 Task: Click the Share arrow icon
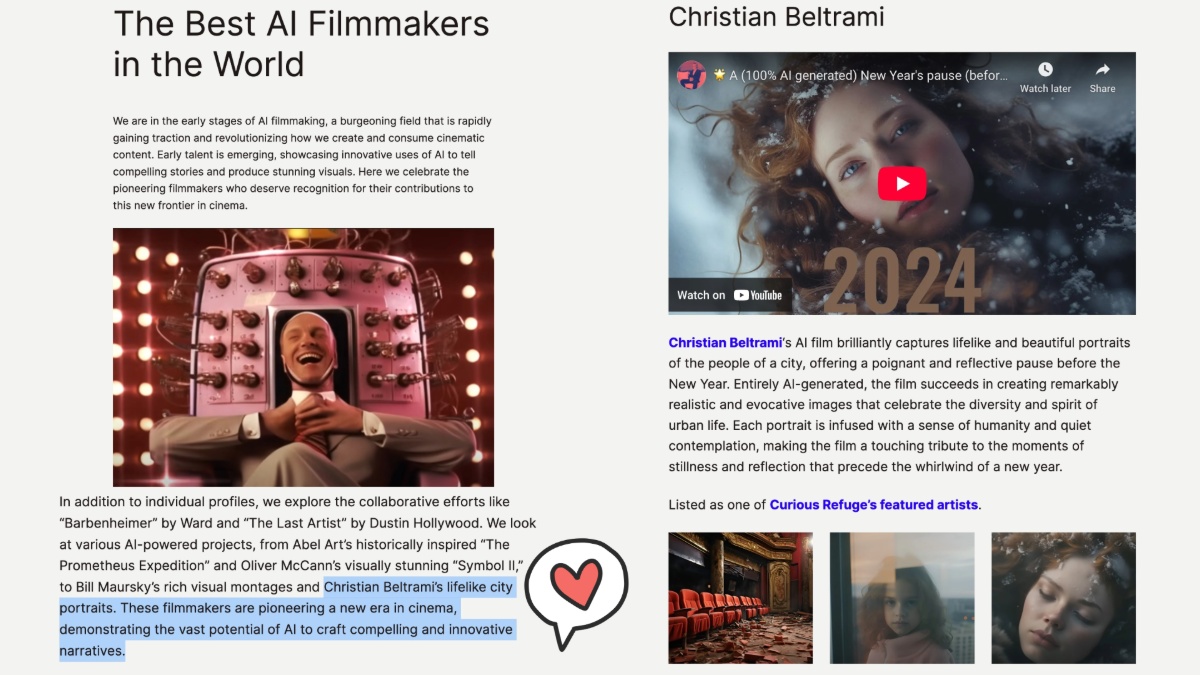(x=1102, y=69)
